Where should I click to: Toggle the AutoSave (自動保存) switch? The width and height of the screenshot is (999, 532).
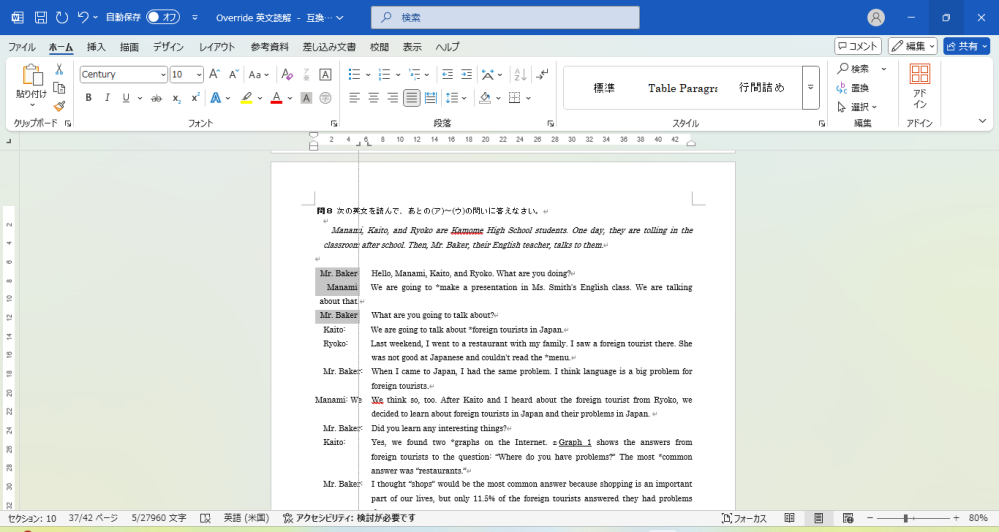[163, 18]
